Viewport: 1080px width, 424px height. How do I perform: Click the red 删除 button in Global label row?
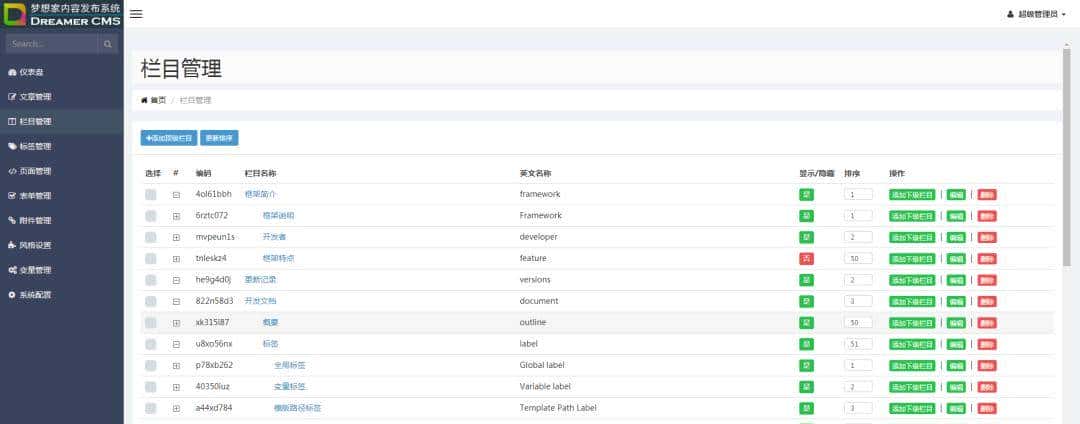coord(987,365)
